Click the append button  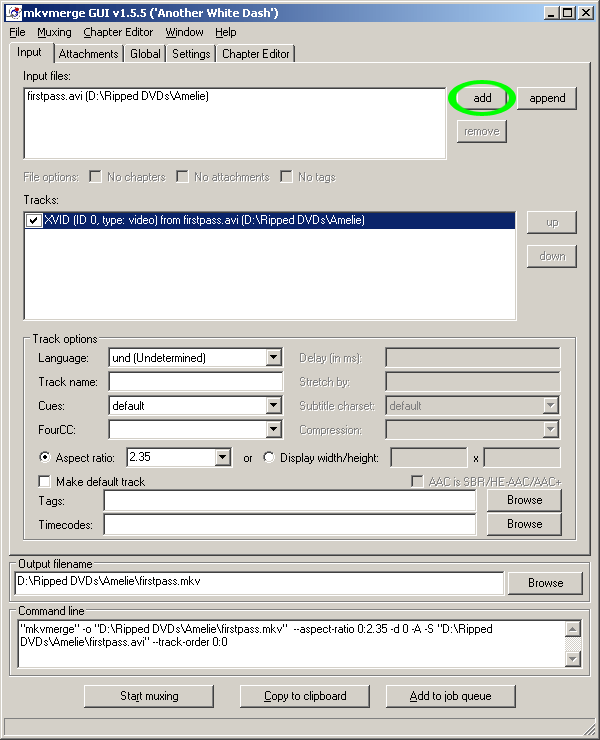pos(547,98)
